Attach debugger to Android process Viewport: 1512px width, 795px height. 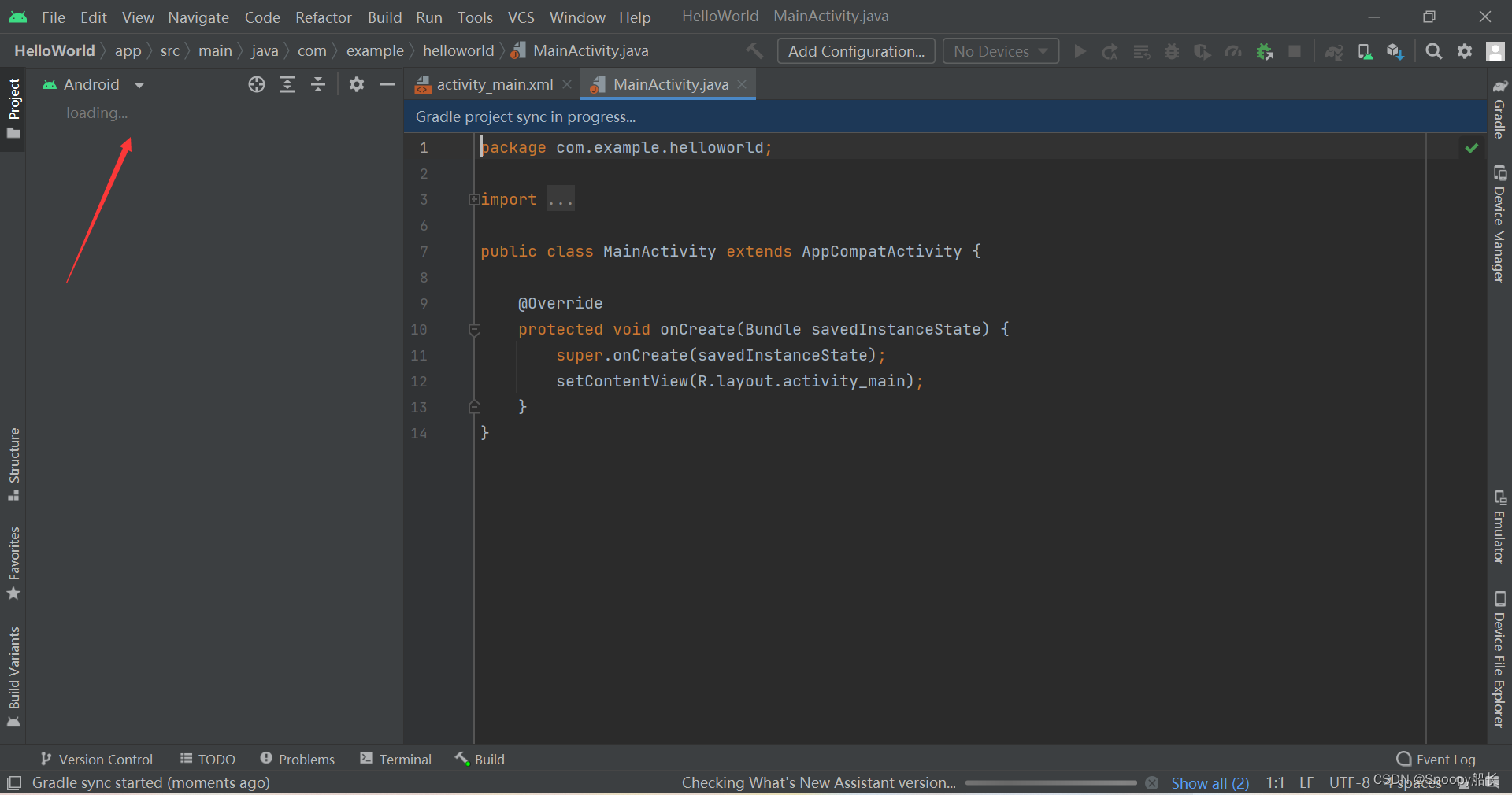pos(1265,51)
